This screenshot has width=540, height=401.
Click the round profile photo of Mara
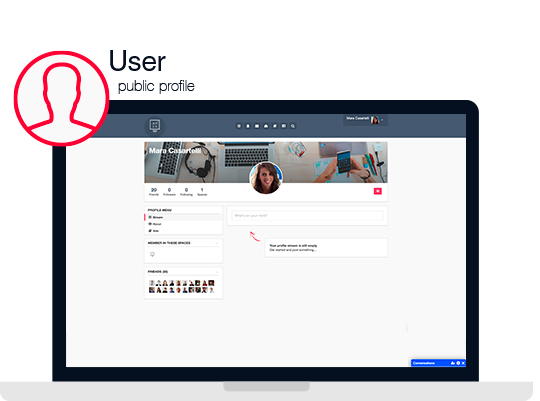[x=266, y=178]
